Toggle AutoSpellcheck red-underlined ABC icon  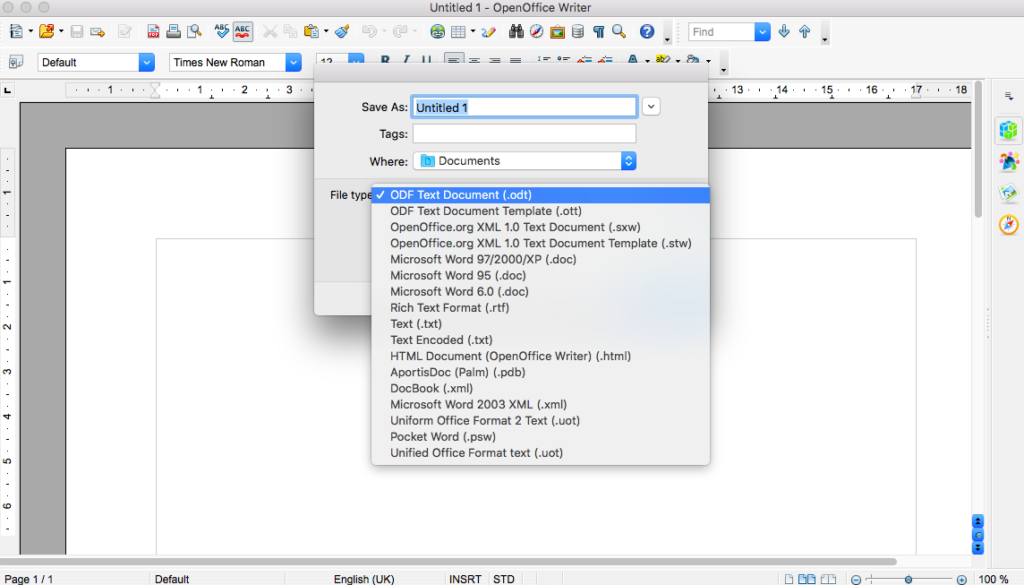[x=243, y=32]
